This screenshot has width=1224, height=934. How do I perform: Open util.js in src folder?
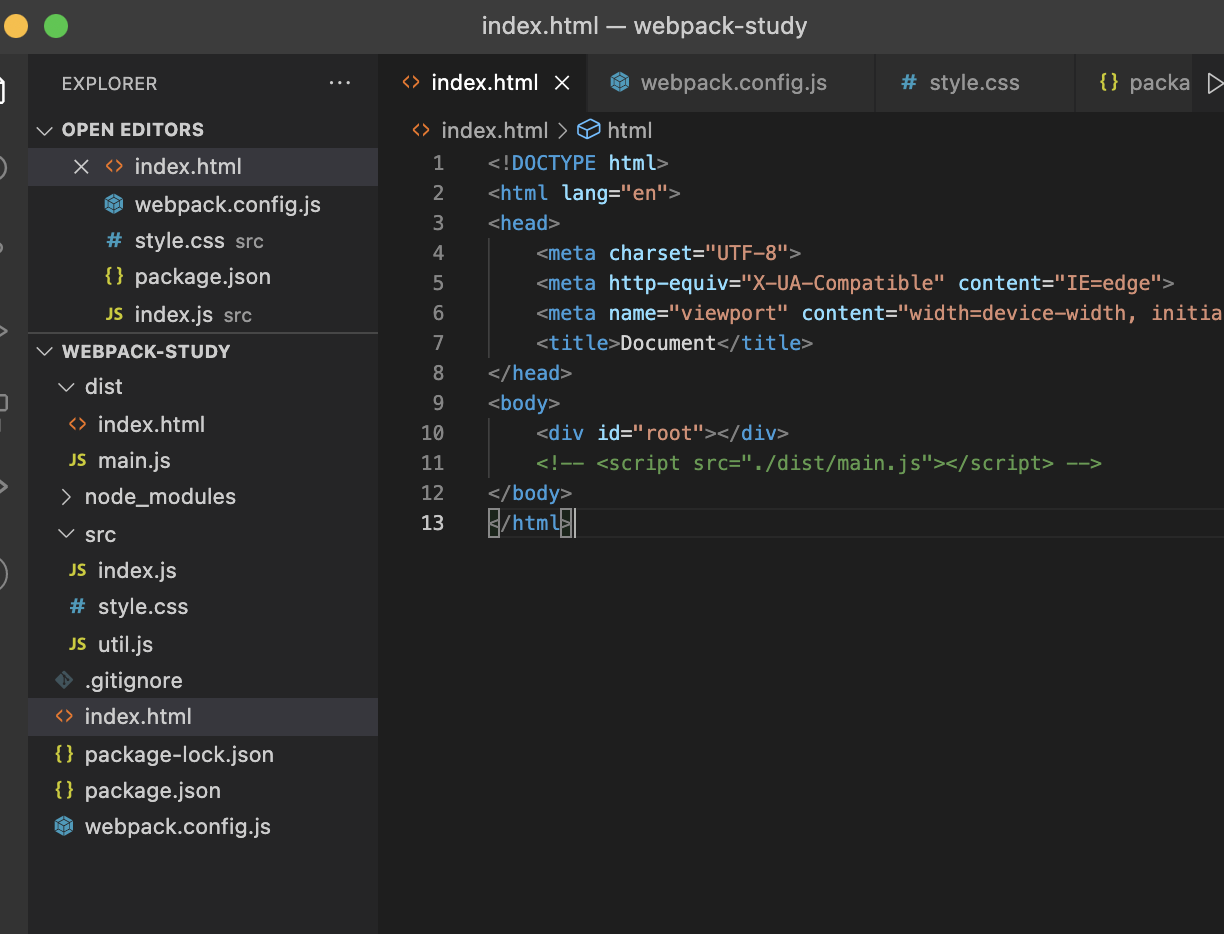click(x=203, y=644)
